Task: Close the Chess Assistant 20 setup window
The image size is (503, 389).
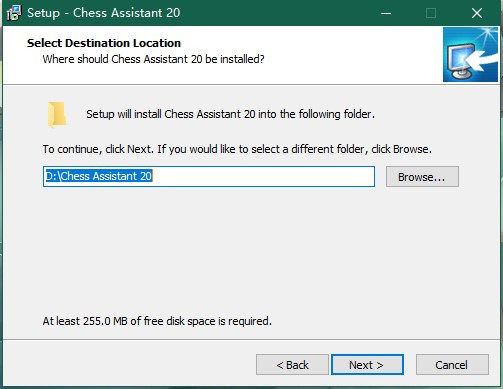Action: click(x=477, y=13)
